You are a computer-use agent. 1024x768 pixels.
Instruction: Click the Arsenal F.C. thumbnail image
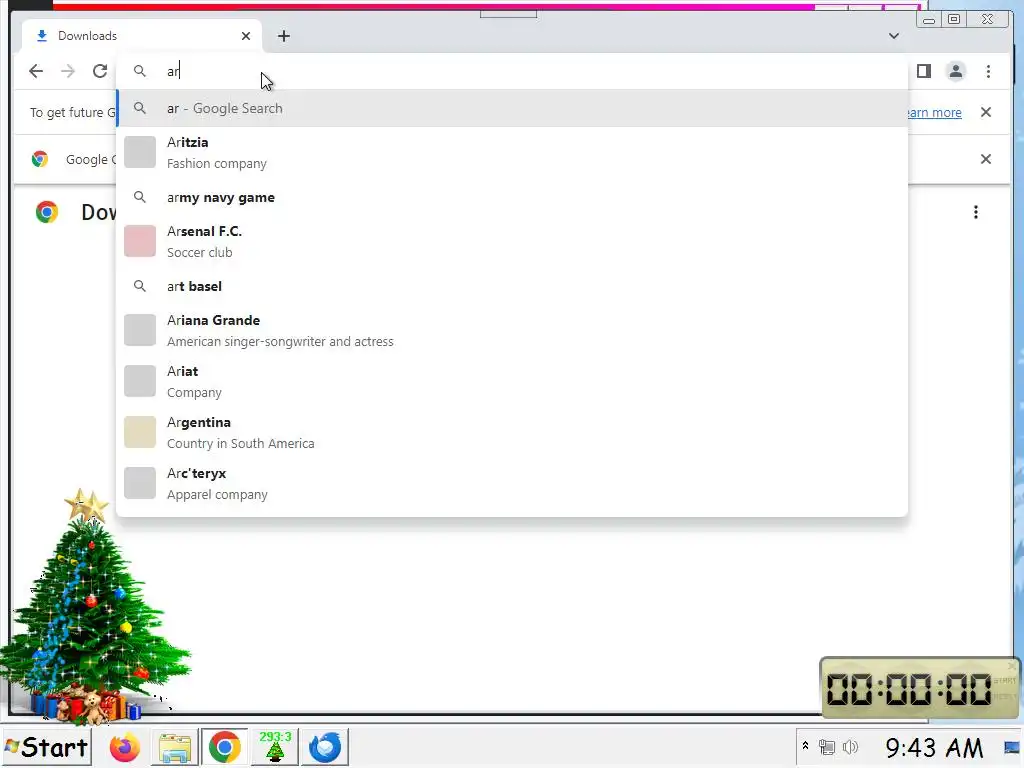140,241
